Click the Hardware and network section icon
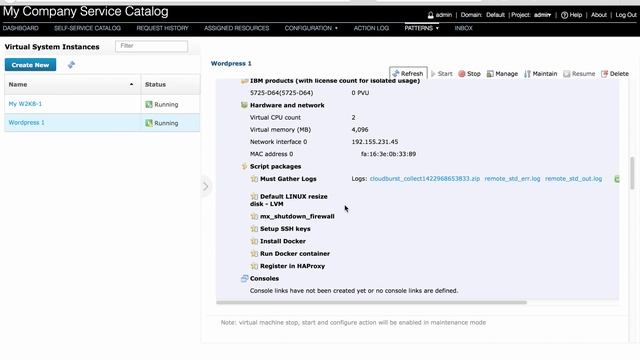Image resolution: width=640 pixels, height=360 pixels. (244, 105)
